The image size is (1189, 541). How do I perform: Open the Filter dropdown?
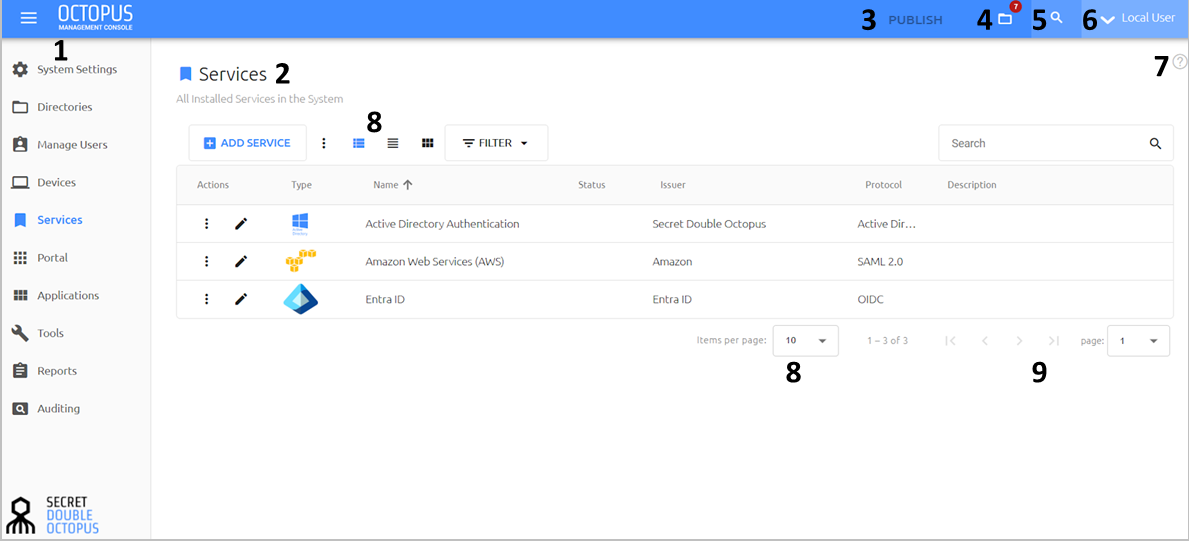(x=496, y=143)
